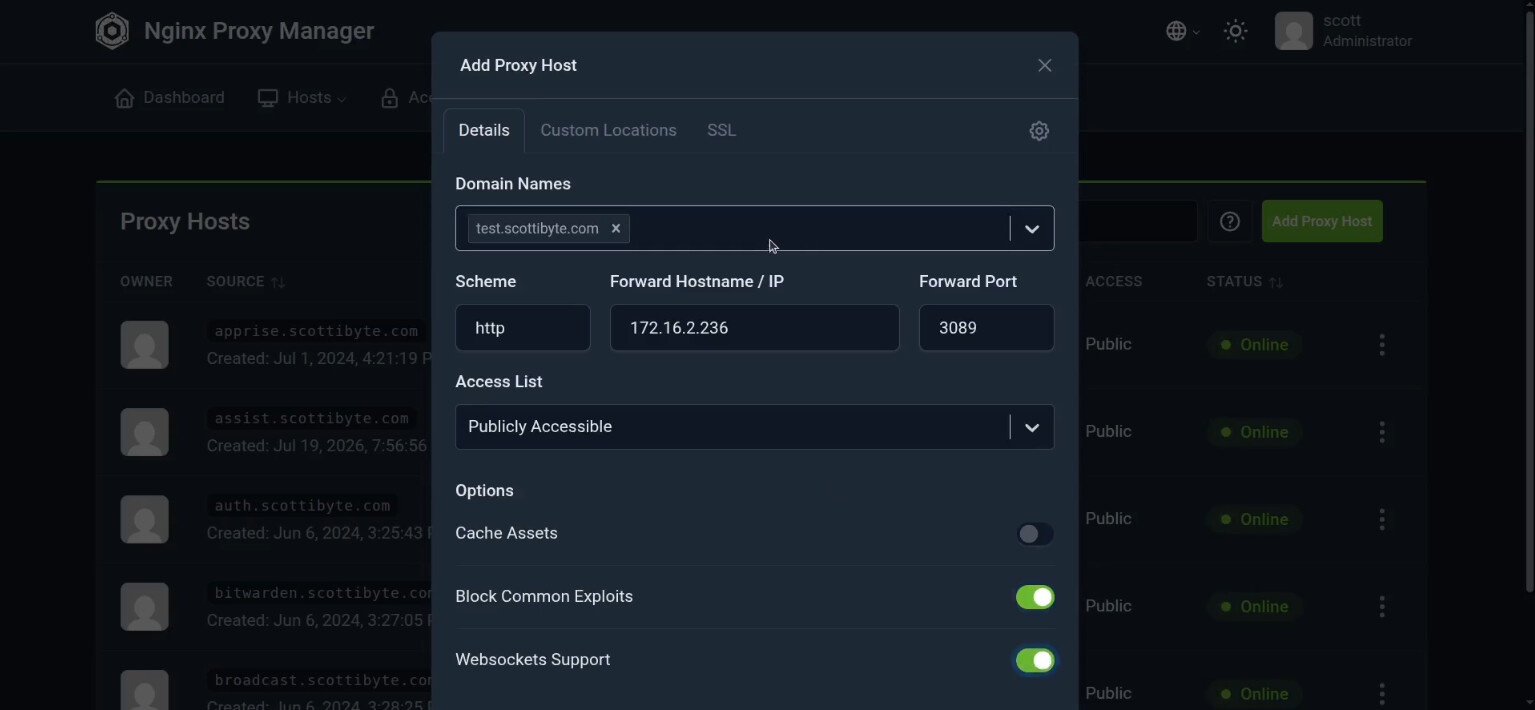Click owner avatar of assist.scottibyte.com
1535x710 pixels.
[x=145, y=432]
